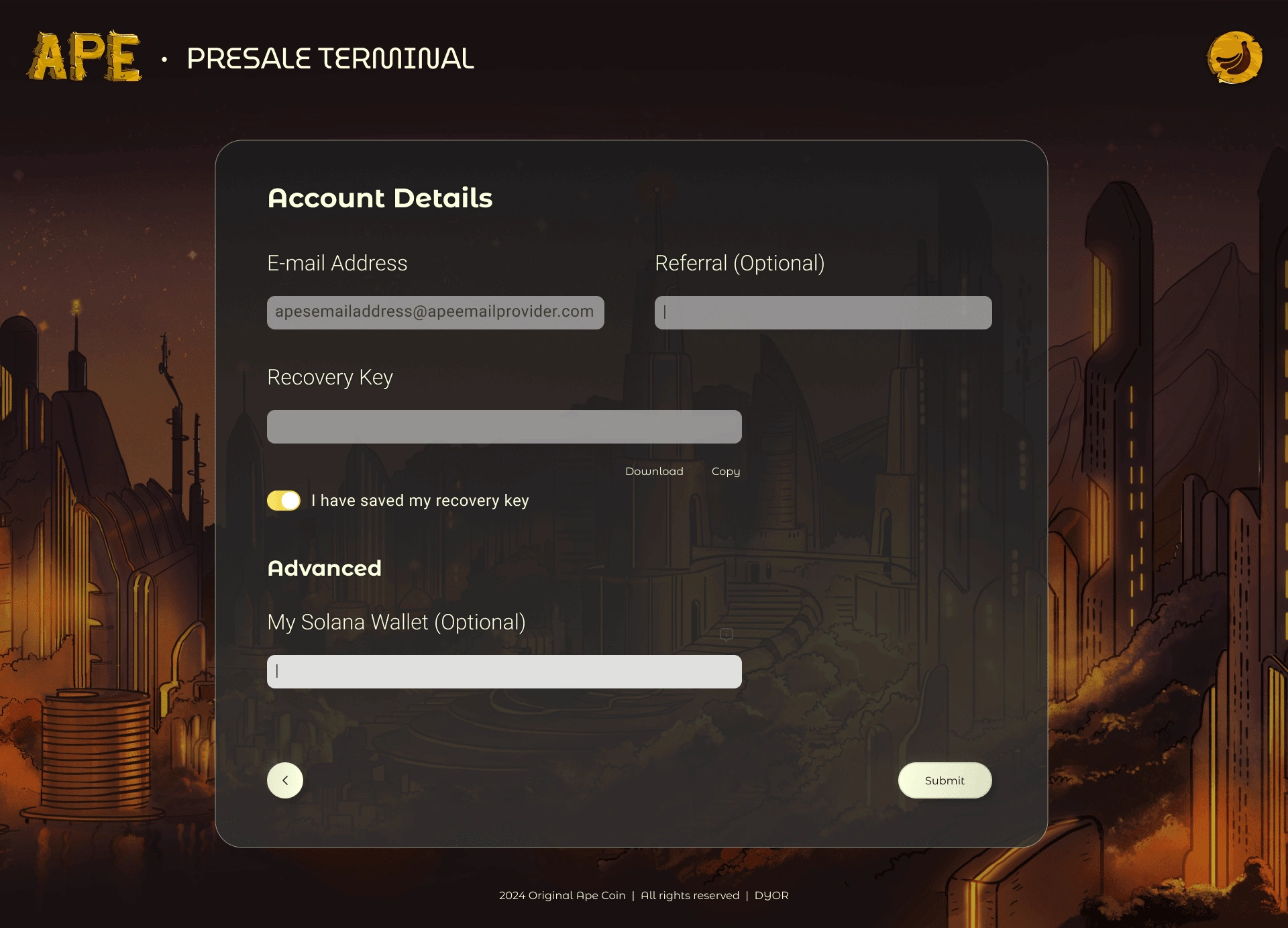Click the APE logo in the header

point(85,56)
